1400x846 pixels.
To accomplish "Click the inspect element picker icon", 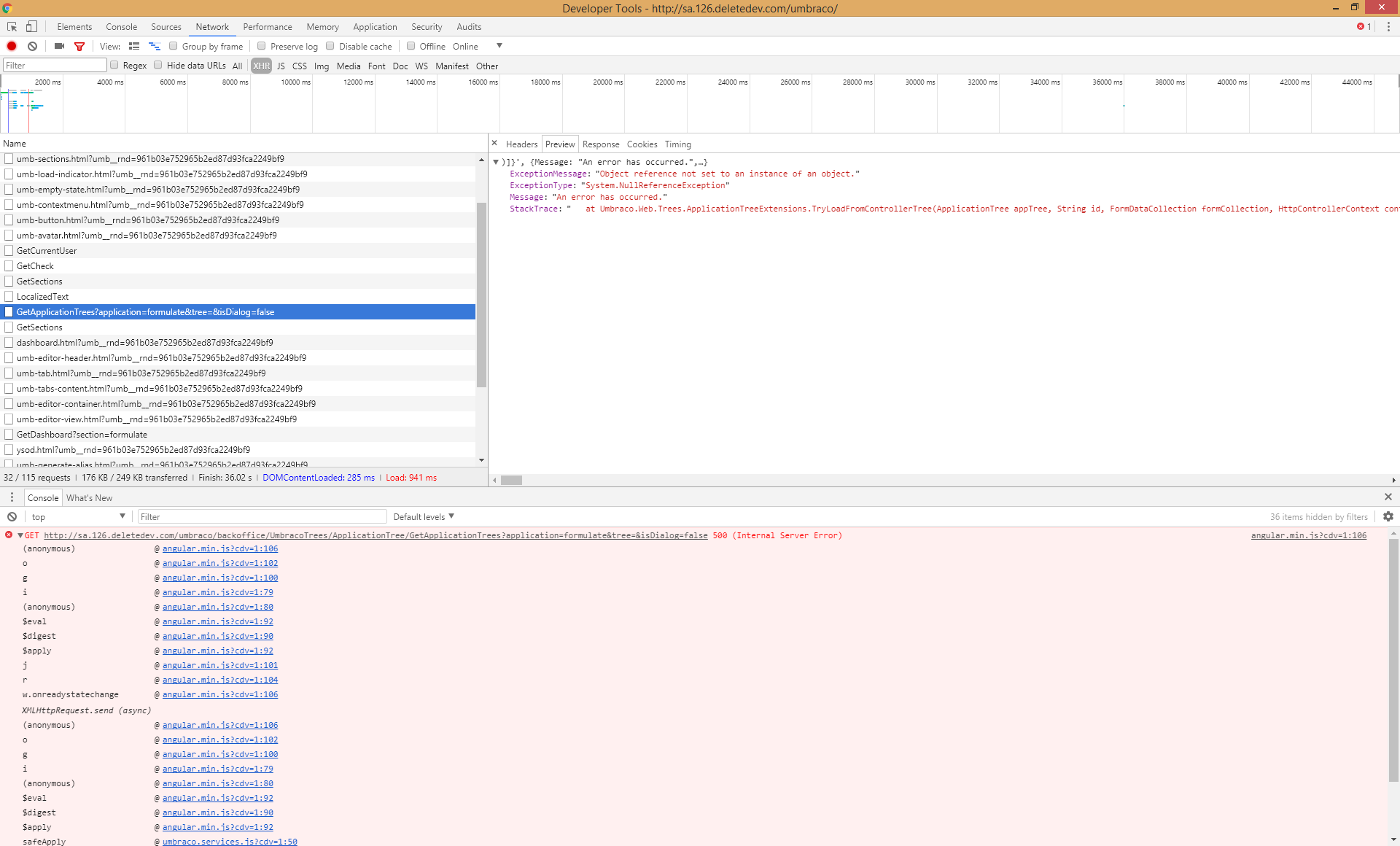I will (x=12, y=27).
